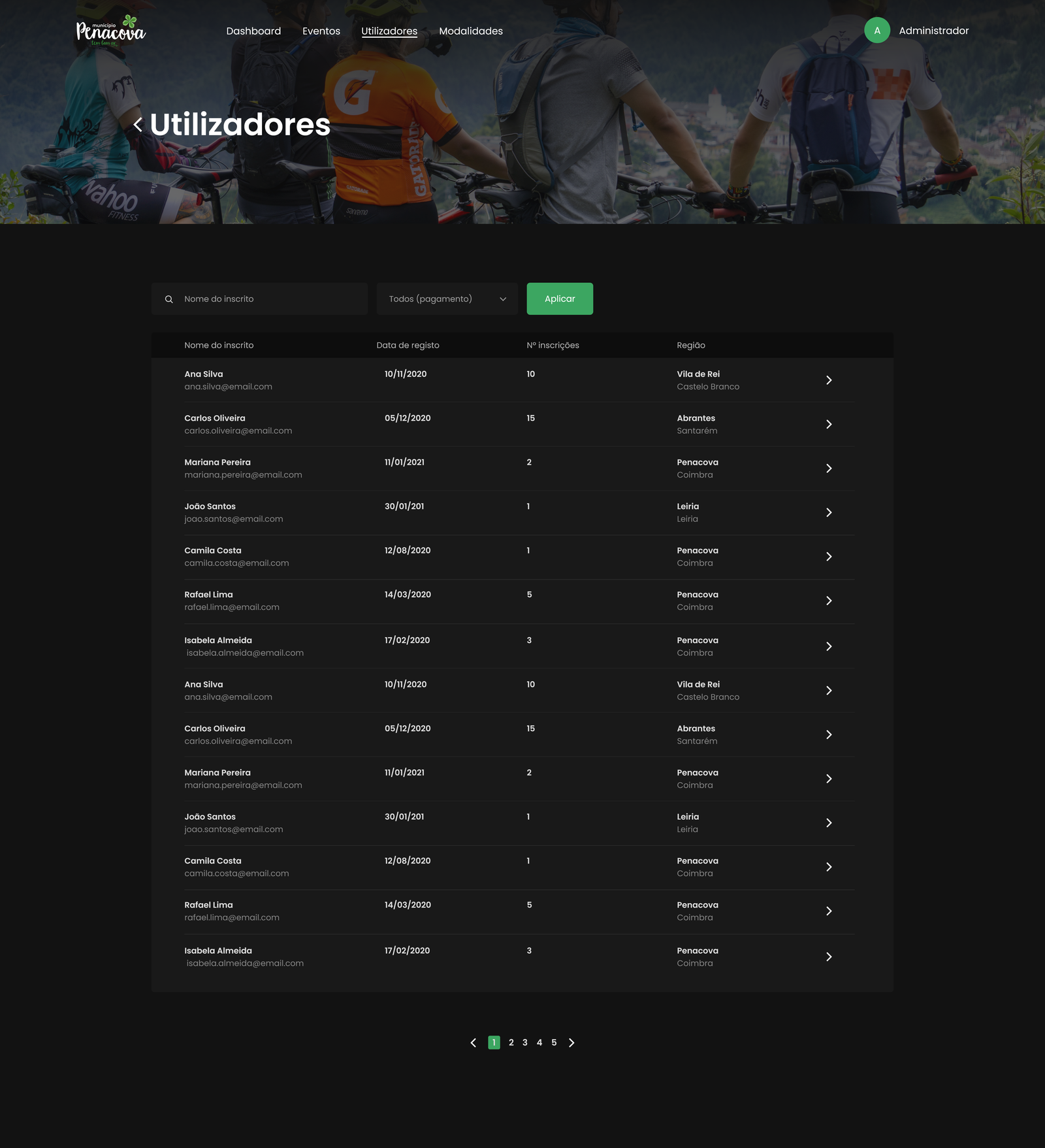
Task: Click the Administrador username label
Action: (x=933, y=31)
